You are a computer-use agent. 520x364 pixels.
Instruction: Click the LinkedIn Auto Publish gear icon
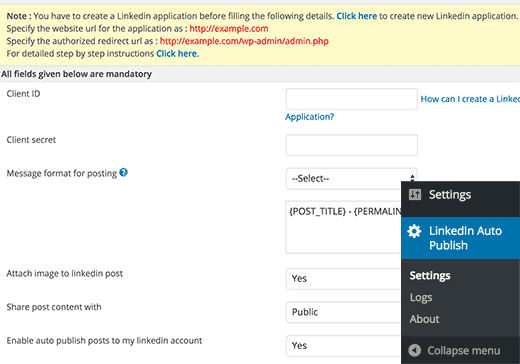414,231
